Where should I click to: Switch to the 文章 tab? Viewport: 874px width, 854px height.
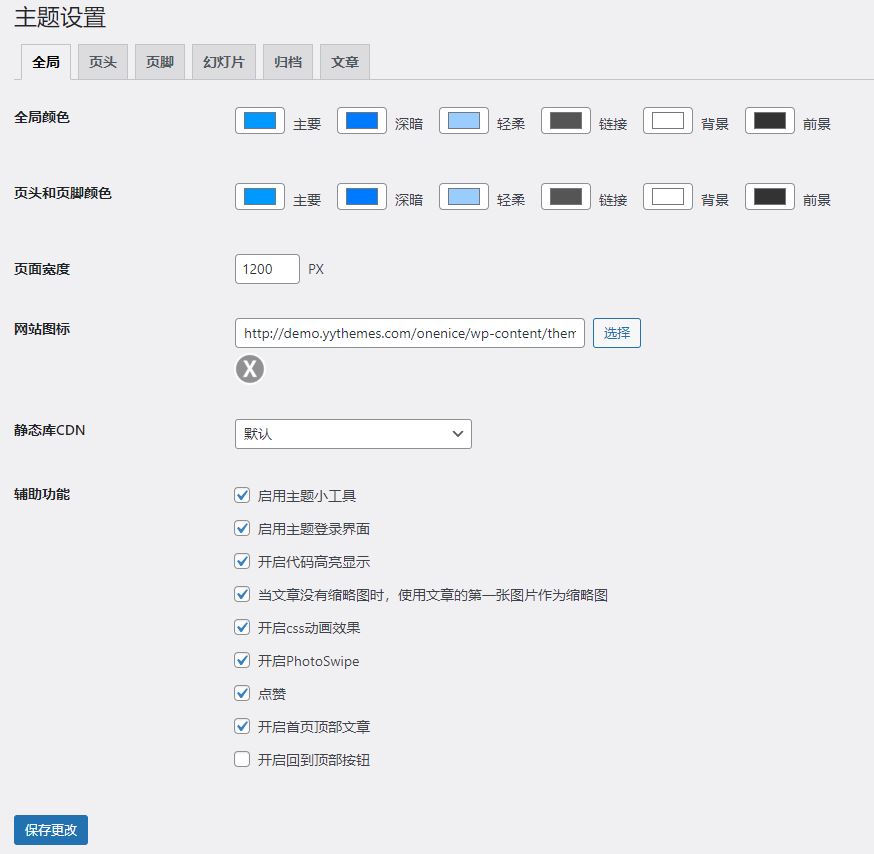344,61
